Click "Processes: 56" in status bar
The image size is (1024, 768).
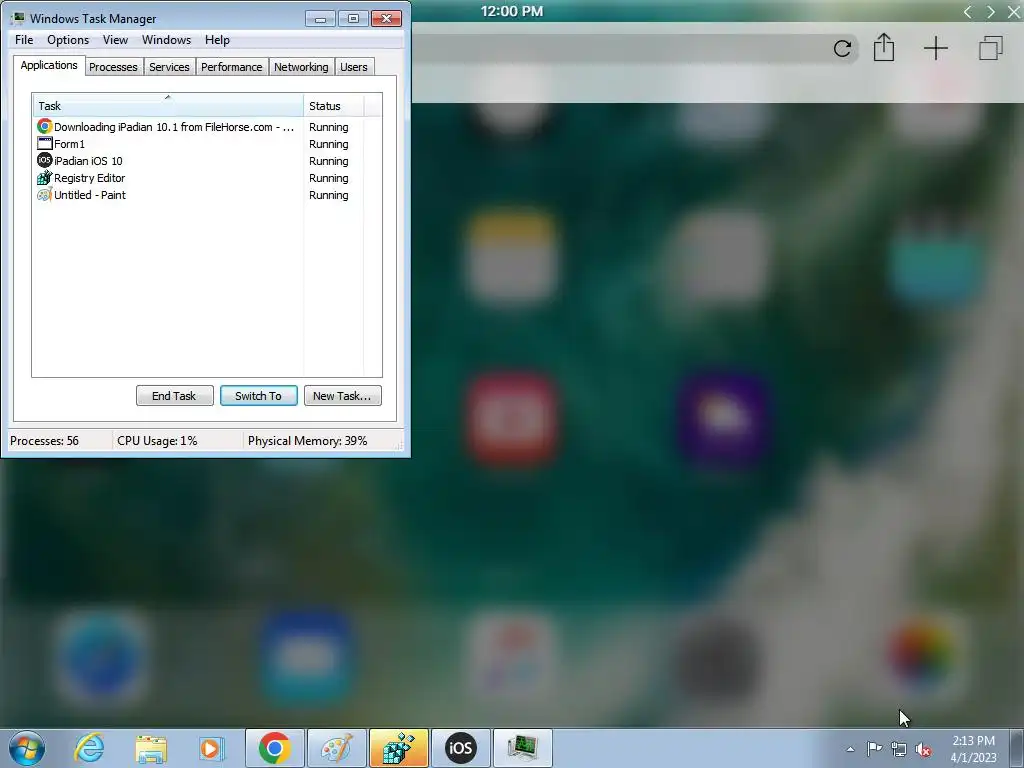point(44,441)
